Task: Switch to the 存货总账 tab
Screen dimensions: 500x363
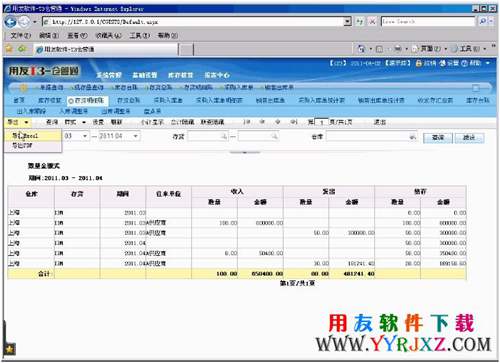Action: [x=128, y=100]
